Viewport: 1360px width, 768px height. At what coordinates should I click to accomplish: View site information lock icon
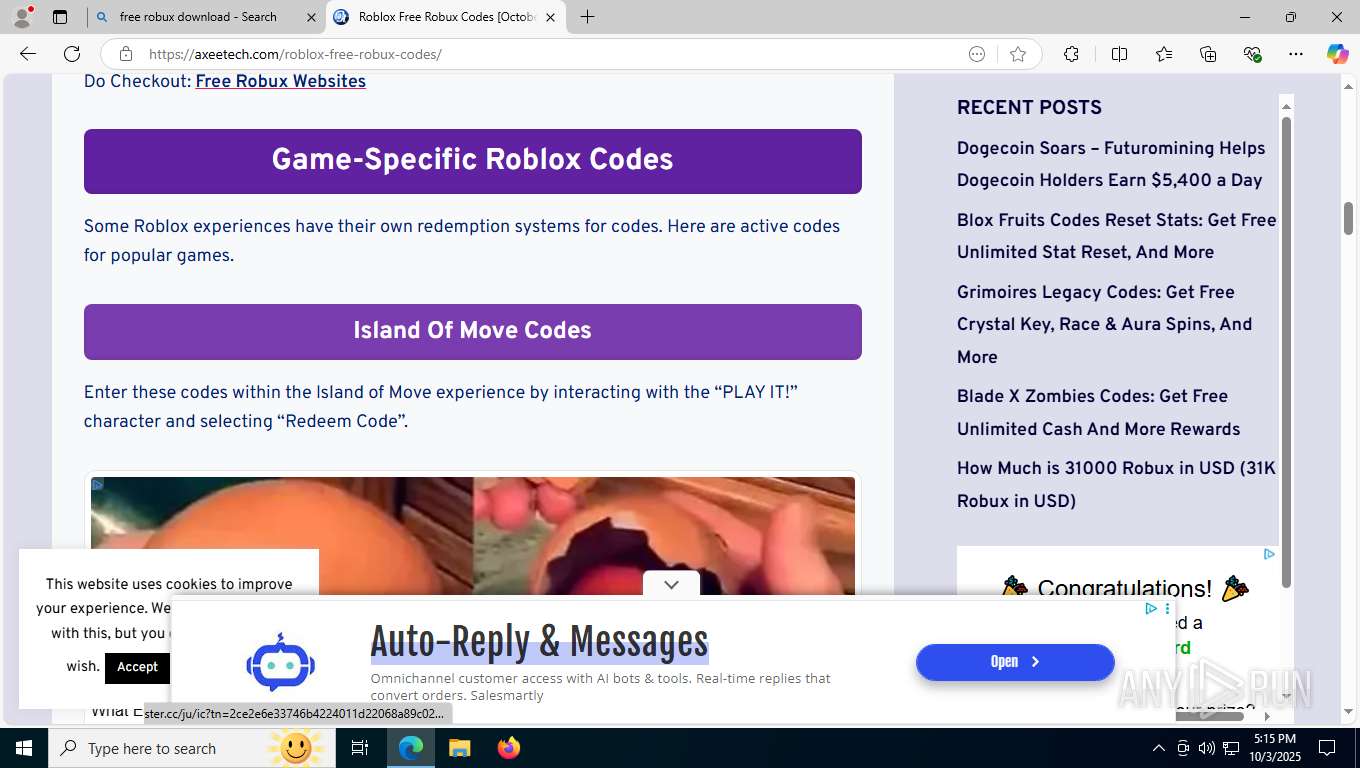pos(125,54)
